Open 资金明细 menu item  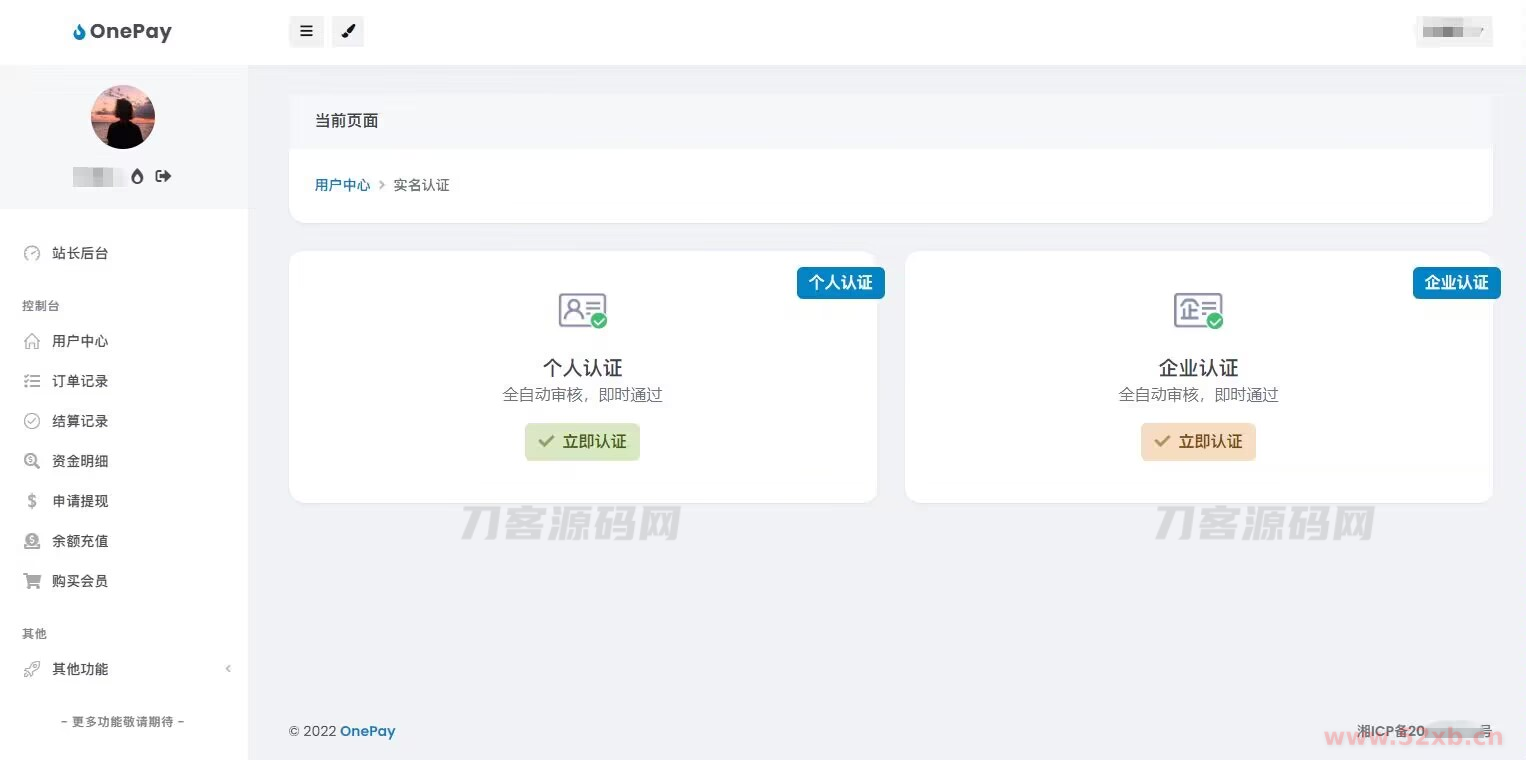click(80, 461)
